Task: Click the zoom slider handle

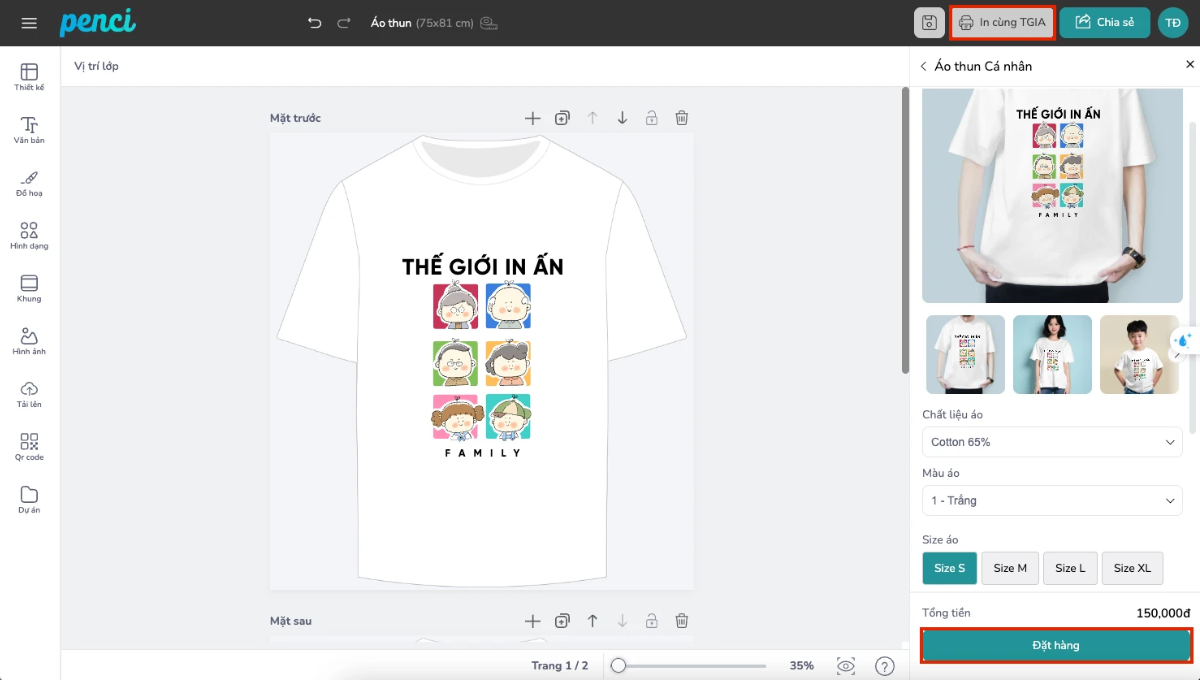Action: [x=619, y=666]
